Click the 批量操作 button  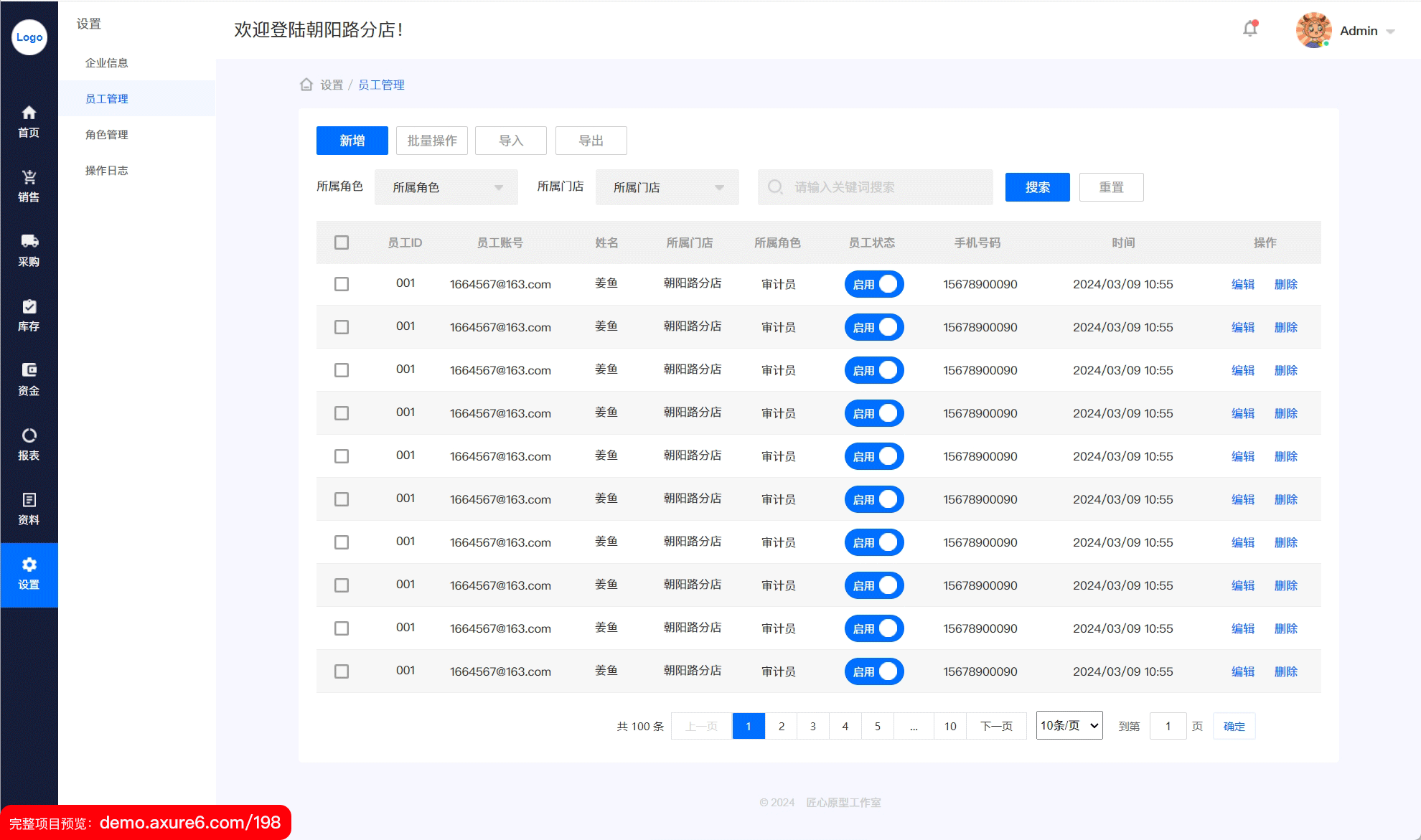(432, 141)
